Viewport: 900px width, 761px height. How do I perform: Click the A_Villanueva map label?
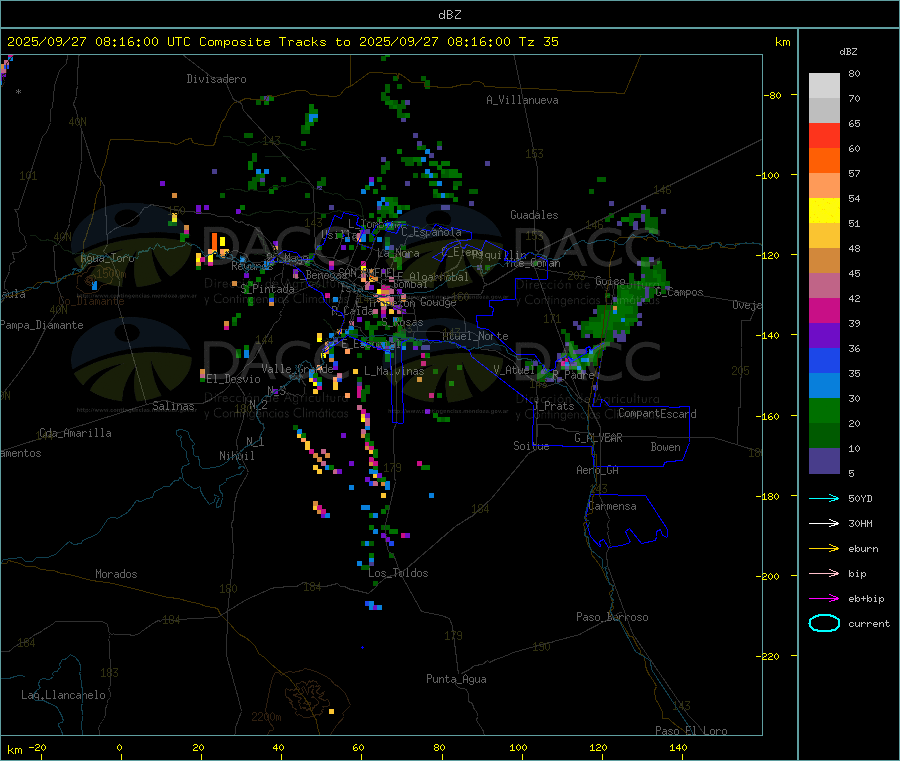(x=522, y=100)
